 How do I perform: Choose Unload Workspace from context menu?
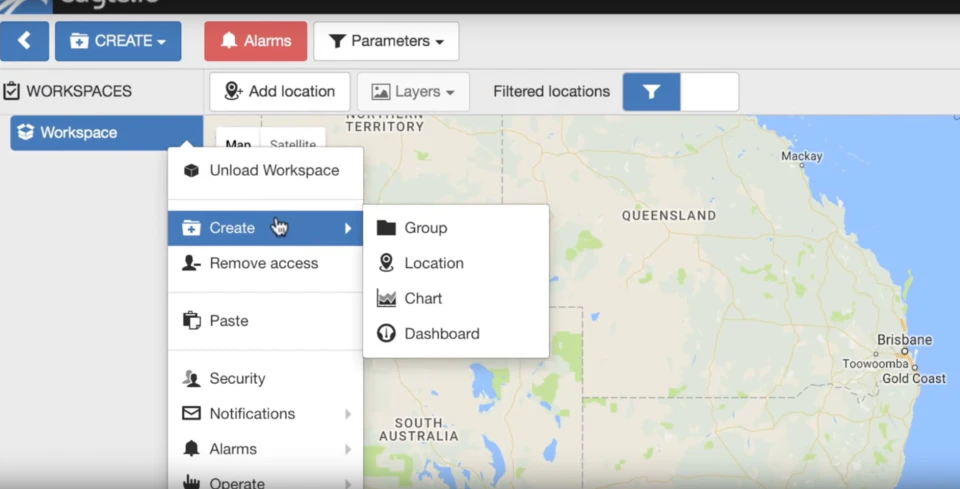pyautogui.click(x=265, y=170)
